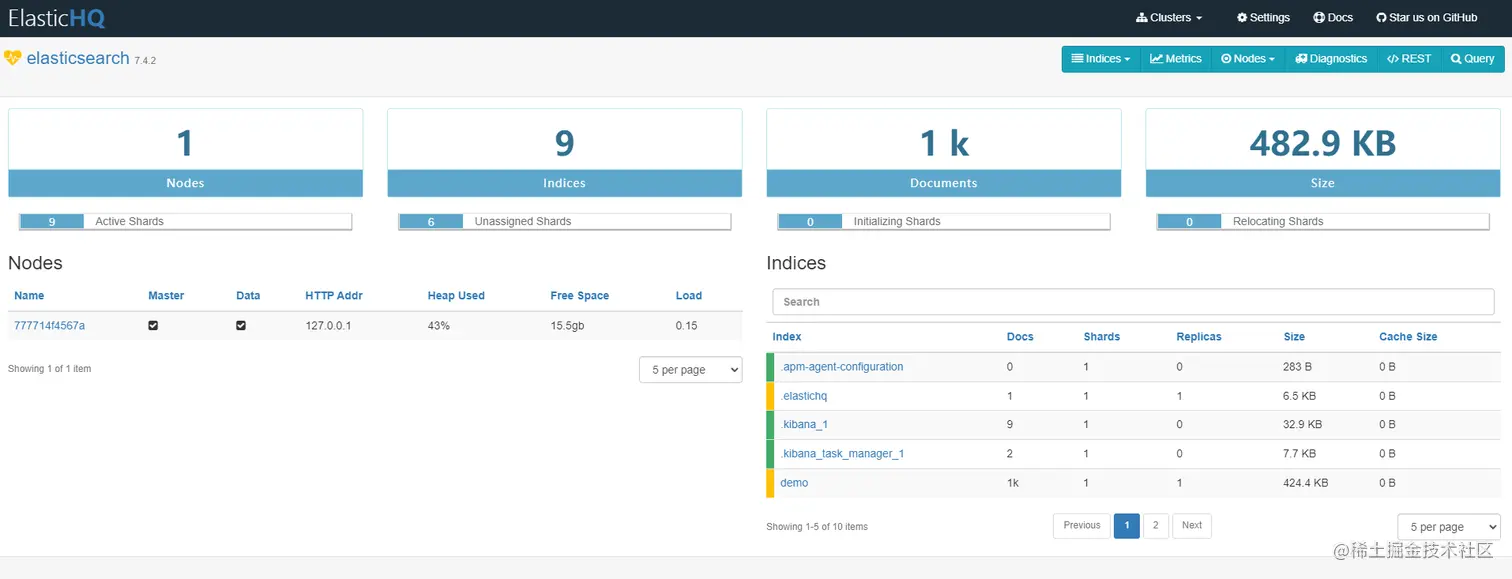Click the Initializing Shards indicator

[x=944, y=222]
